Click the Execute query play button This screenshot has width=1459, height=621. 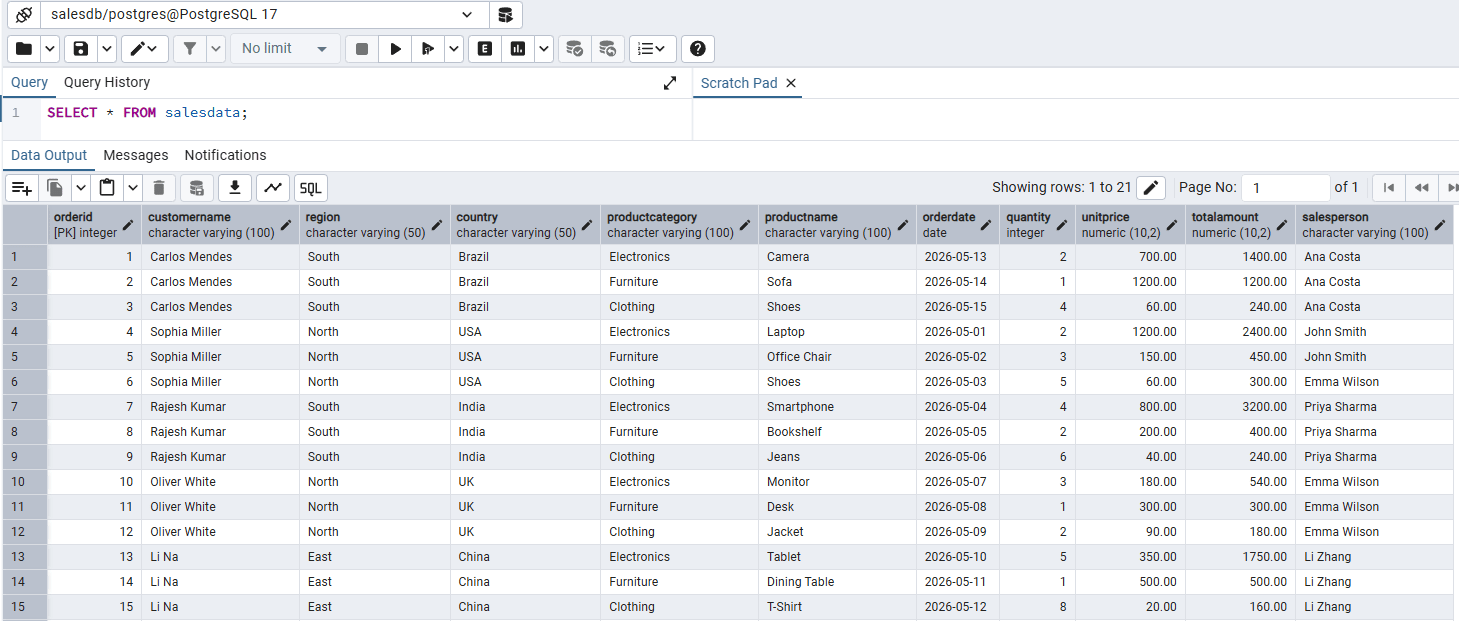tap(396, 48)
